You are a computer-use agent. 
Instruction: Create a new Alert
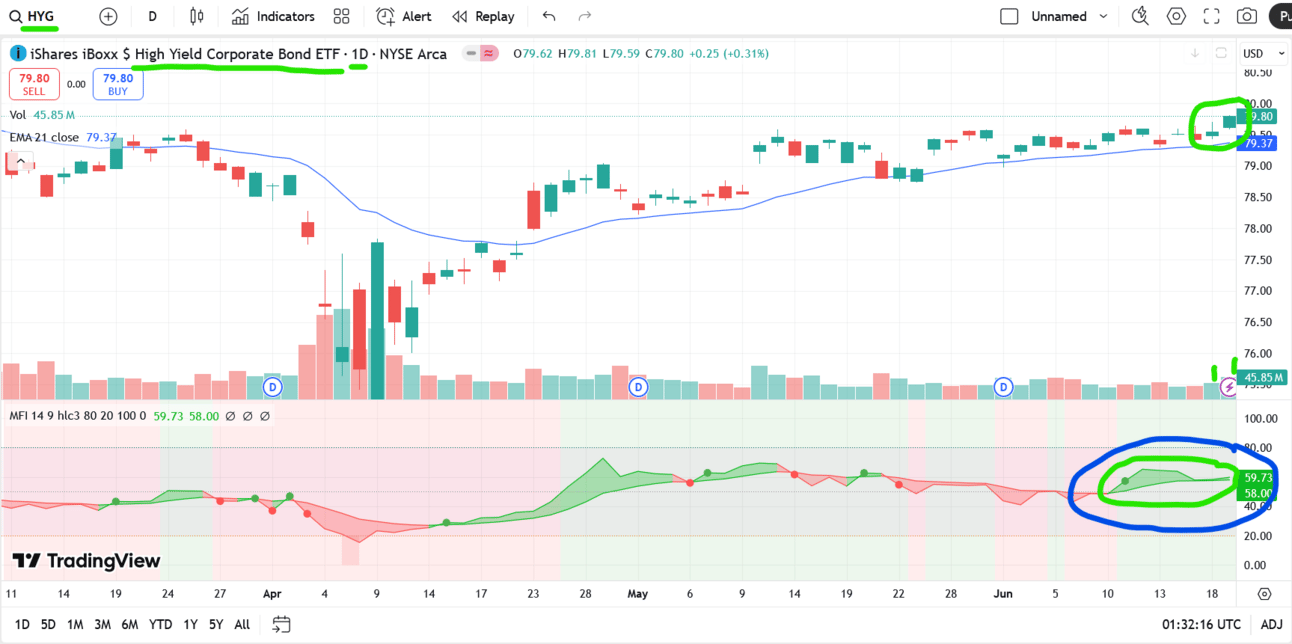point(404,16)
